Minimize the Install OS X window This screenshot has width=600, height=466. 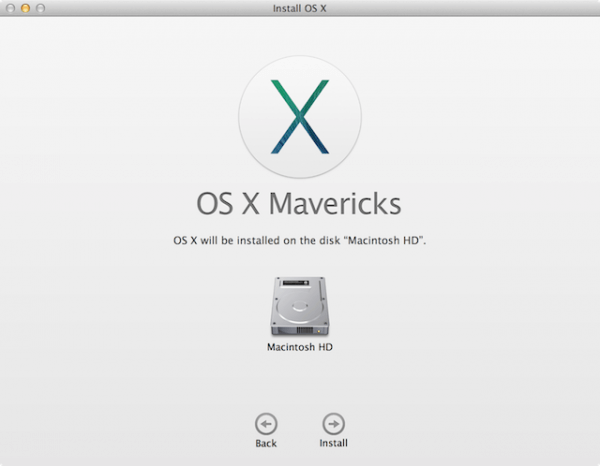point(25,8)
